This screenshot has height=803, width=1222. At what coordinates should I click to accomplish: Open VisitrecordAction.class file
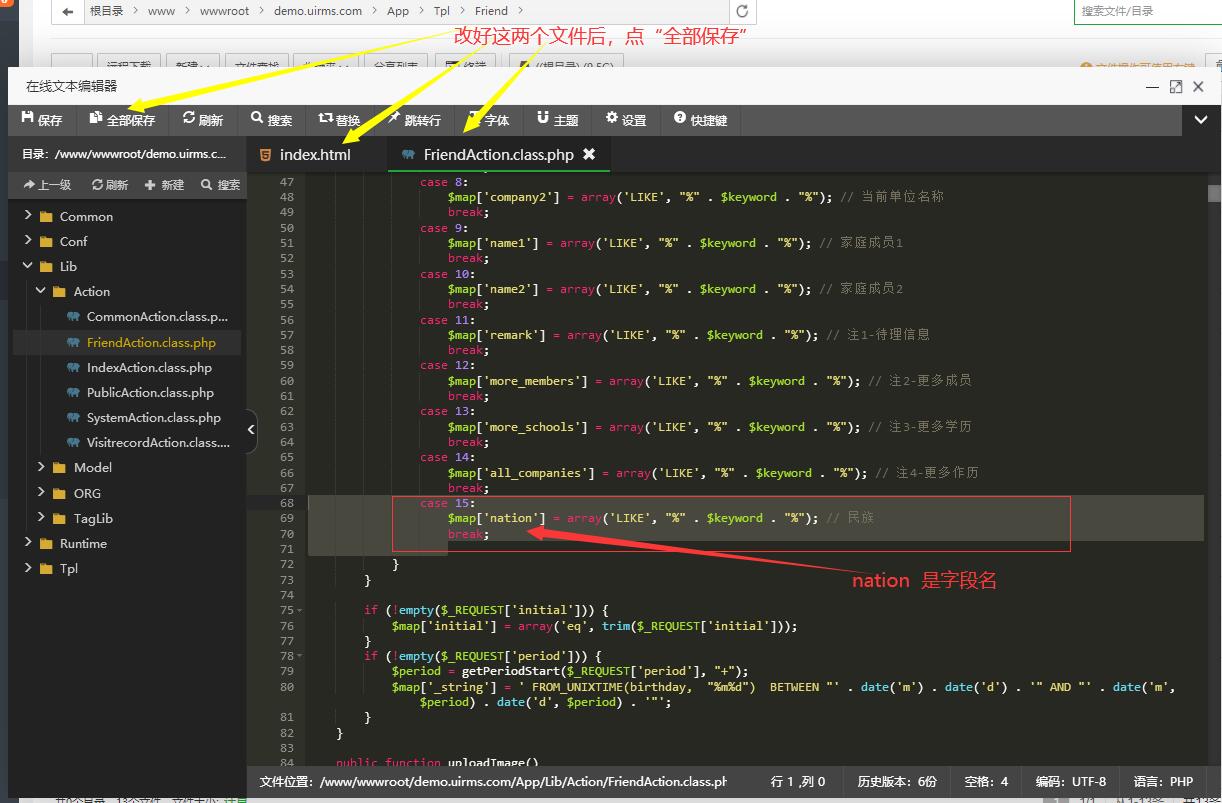[x=158, y=442]
